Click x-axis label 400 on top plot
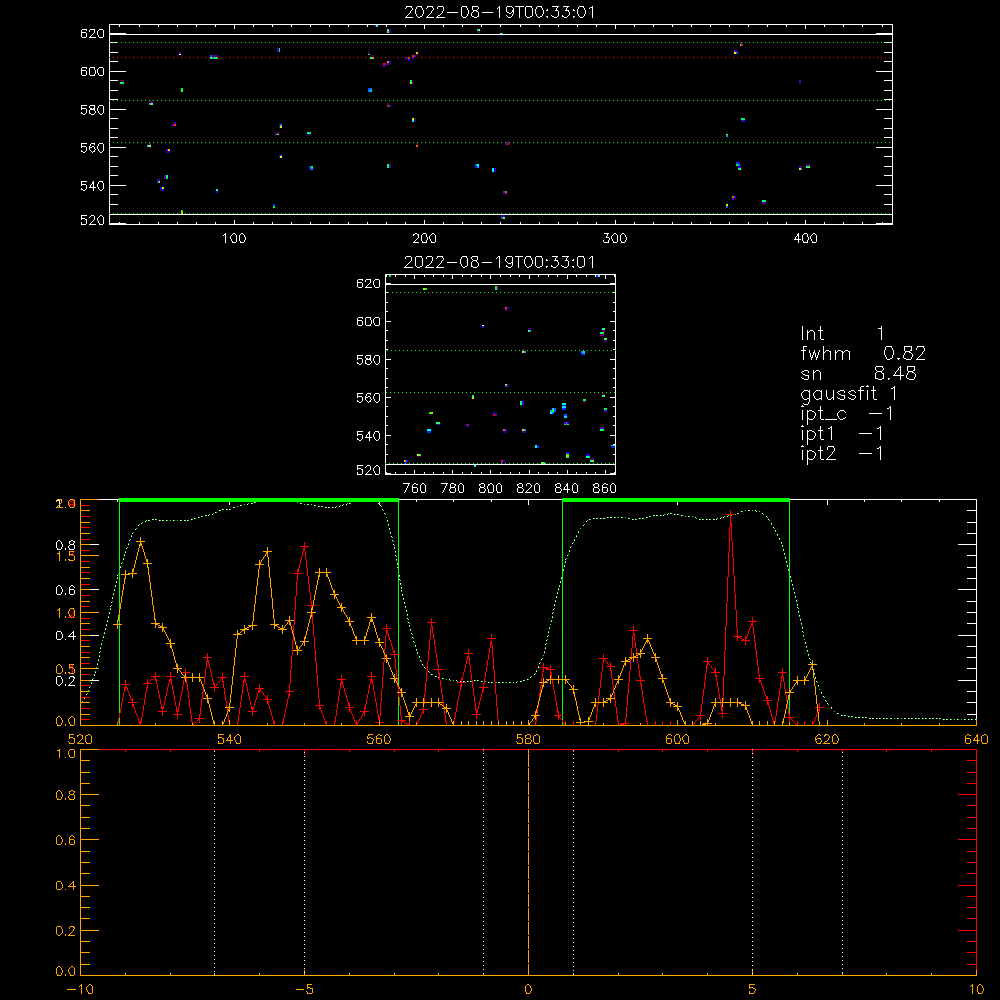 (805, 239)
